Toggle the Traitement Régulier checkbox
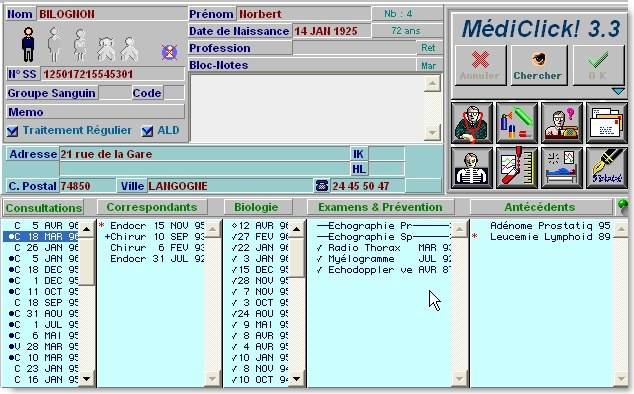The height and width of the screenshot is (394, 634). [x=13, y=131]
